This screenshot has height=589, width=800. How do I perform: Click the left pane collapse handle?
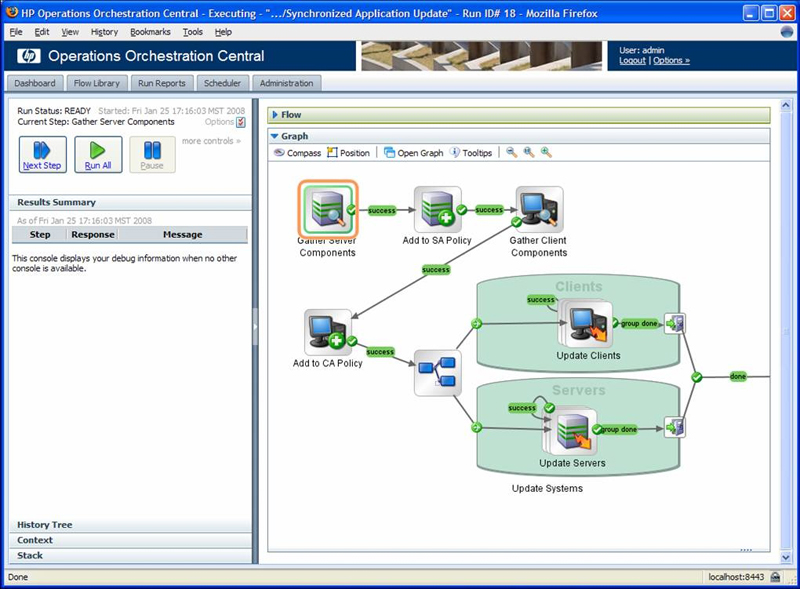coord(256,327)
